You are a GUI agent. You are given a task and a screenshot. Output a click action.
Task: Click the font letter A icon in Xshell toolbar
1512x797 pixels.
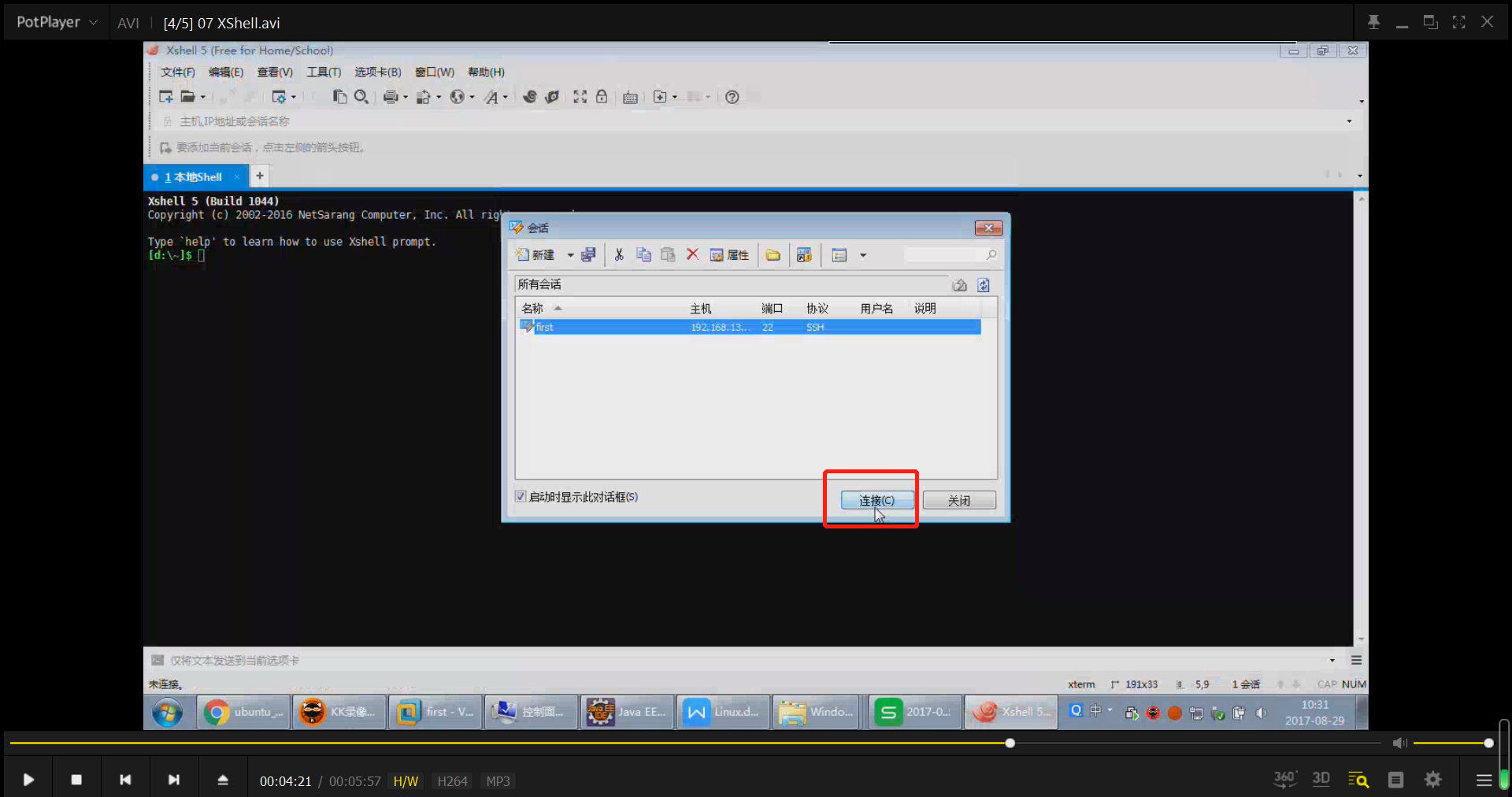pos(491,97)
